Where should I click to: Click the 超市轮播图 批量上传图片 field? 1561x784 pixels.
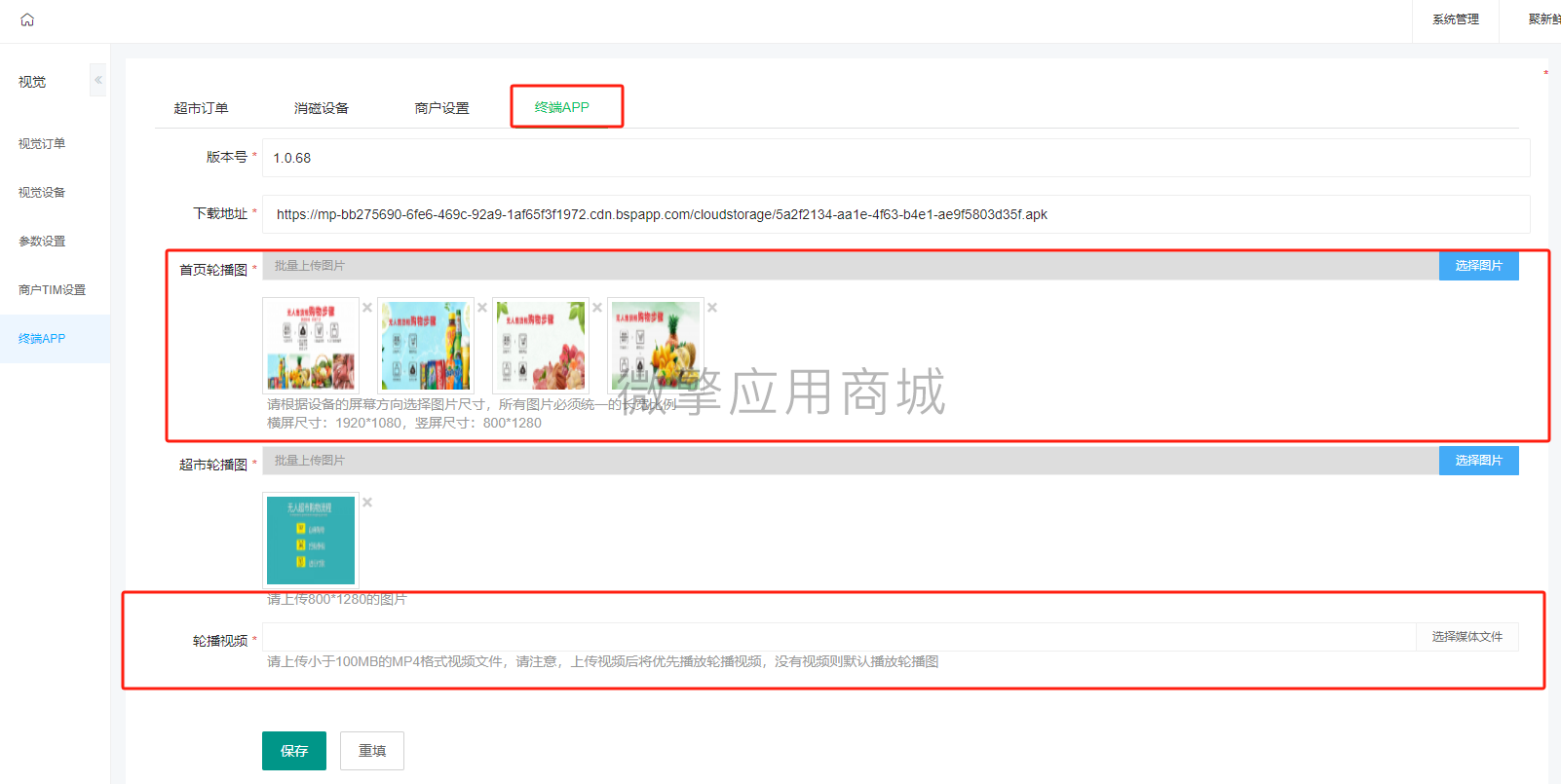pos(851,461)
